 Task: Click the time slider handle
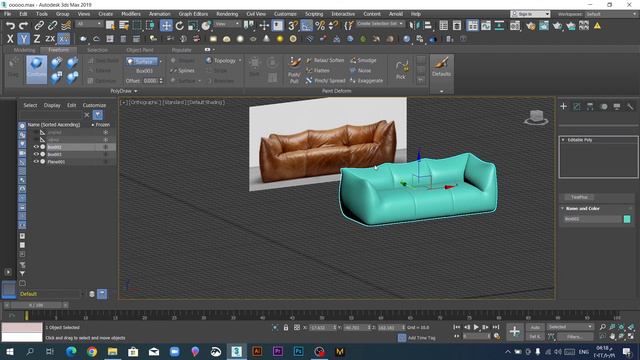click(36, 305)
